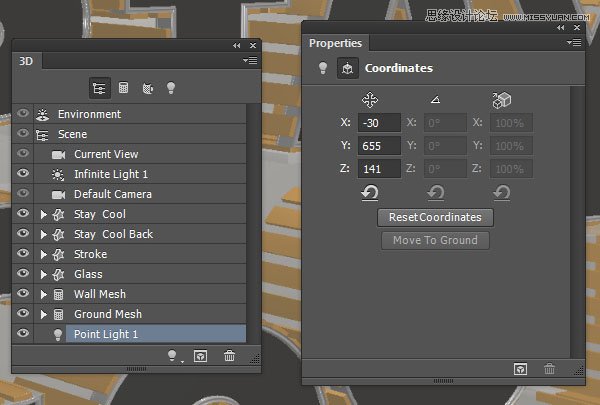The height and width of the screenshot is (405, 600).
Task: Click render icon at 3D panel bottom
Action: (201, 356)
